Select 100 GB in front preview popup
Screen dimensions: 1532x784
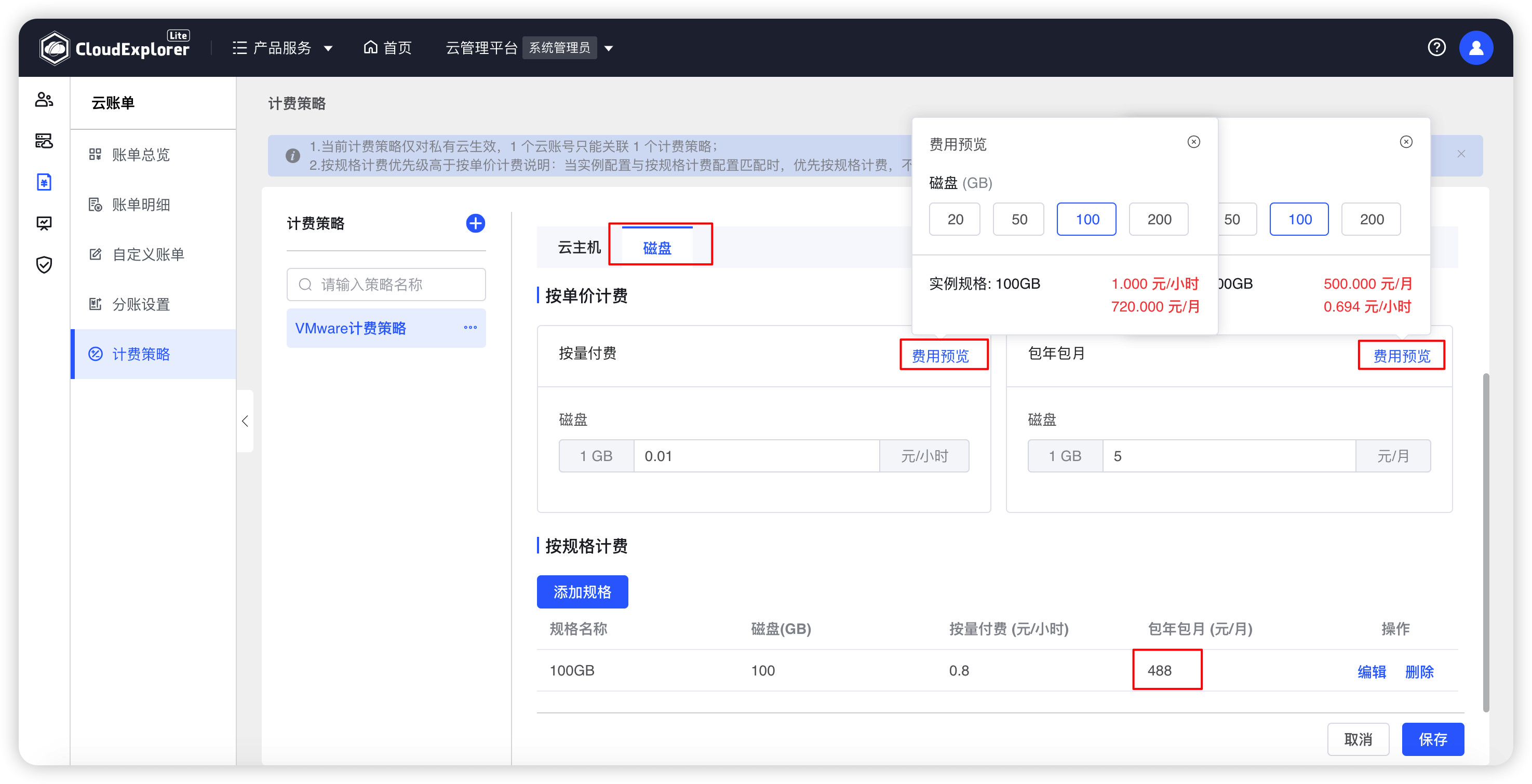(1086, 219)
